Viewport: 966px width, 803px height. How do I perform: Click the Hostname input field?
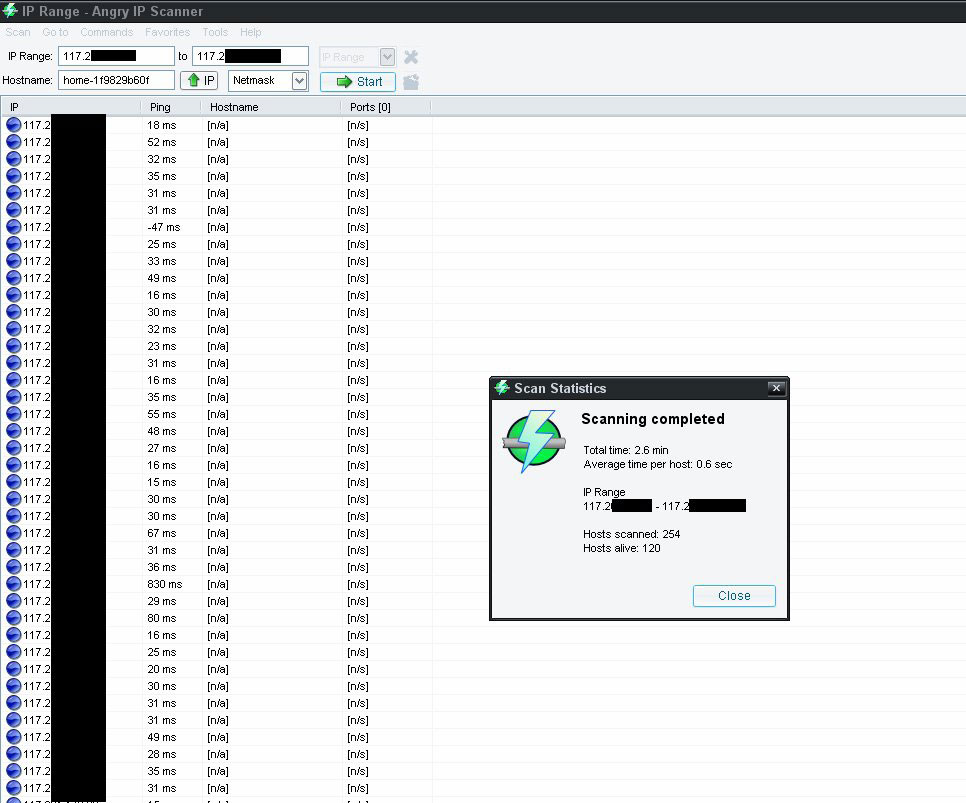tap(116, 80)
